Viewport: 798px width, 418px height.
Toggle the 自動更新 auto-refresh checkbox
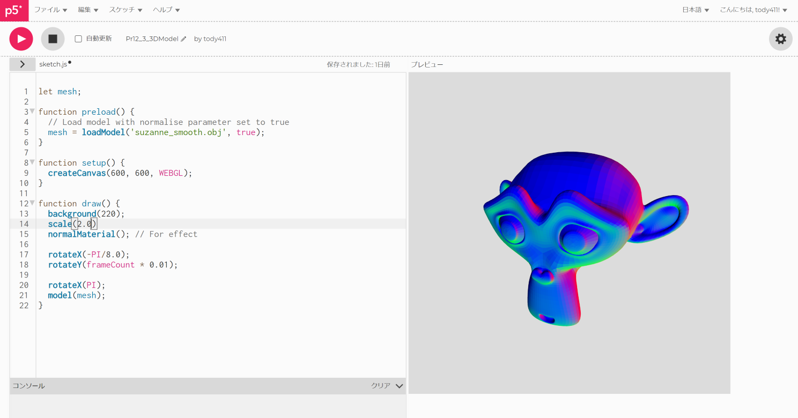(x=78, y=39)
